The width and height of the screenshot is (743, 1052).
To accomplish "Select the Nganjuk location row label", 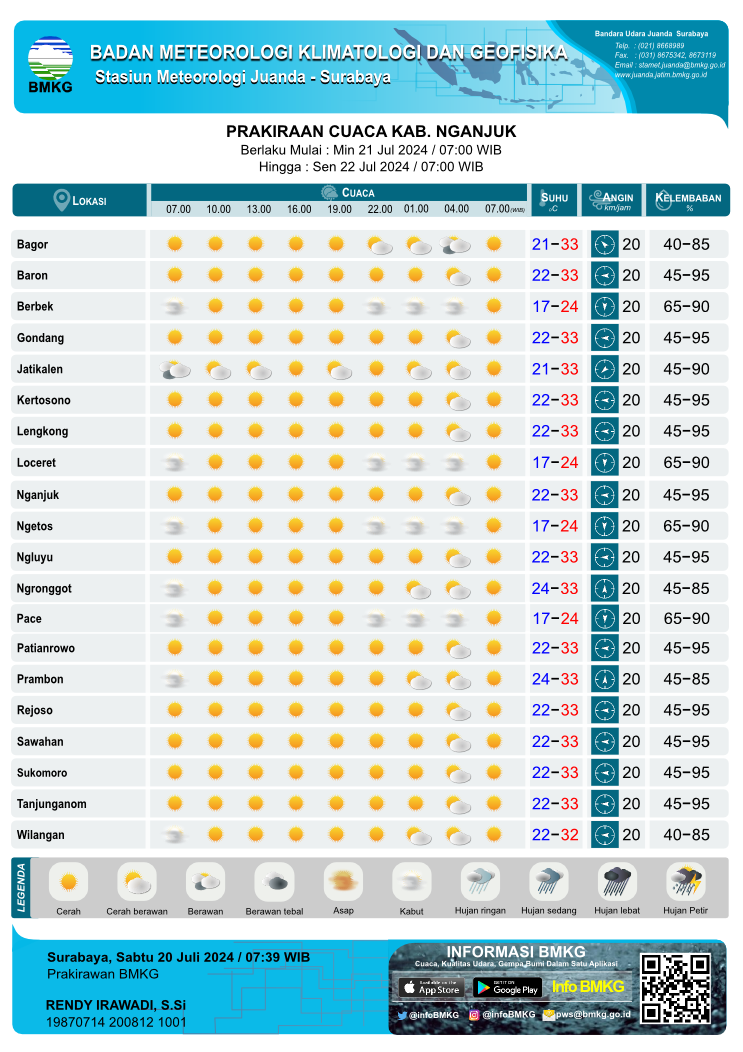I will coord(38,495).
